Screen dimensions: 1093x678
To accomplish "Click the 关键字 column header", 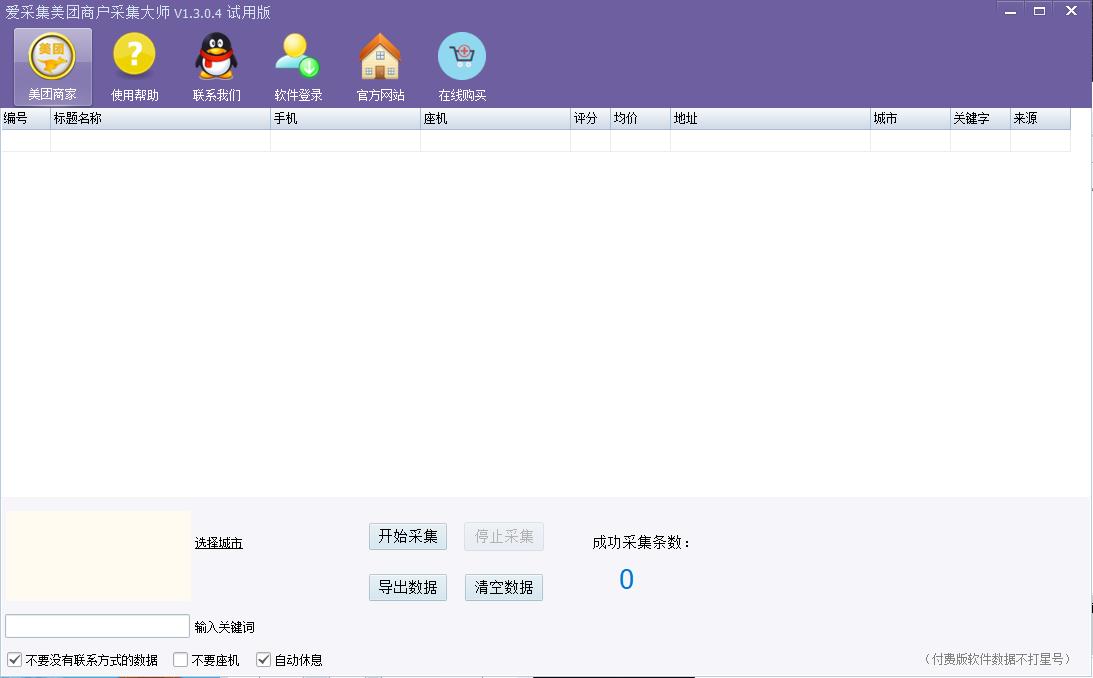I will 980,118.
